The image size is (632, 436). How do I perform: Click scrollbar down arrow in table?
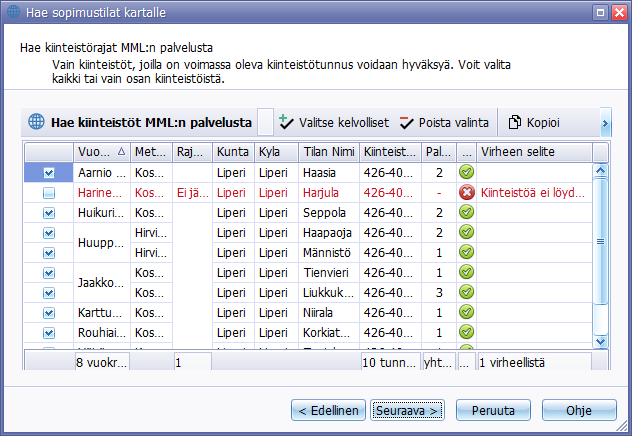click(x=601, y=342)
